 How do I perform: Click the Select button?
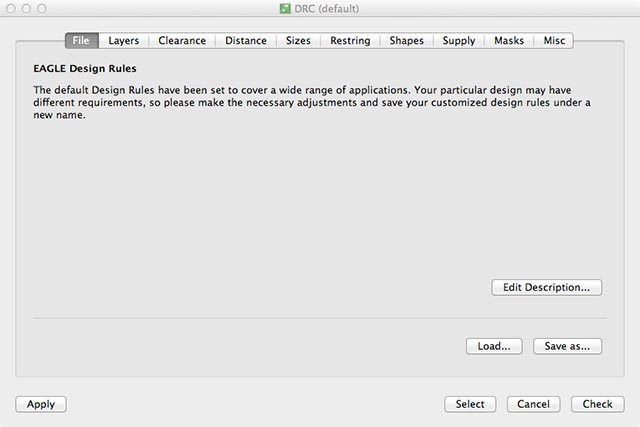point(470,404)
